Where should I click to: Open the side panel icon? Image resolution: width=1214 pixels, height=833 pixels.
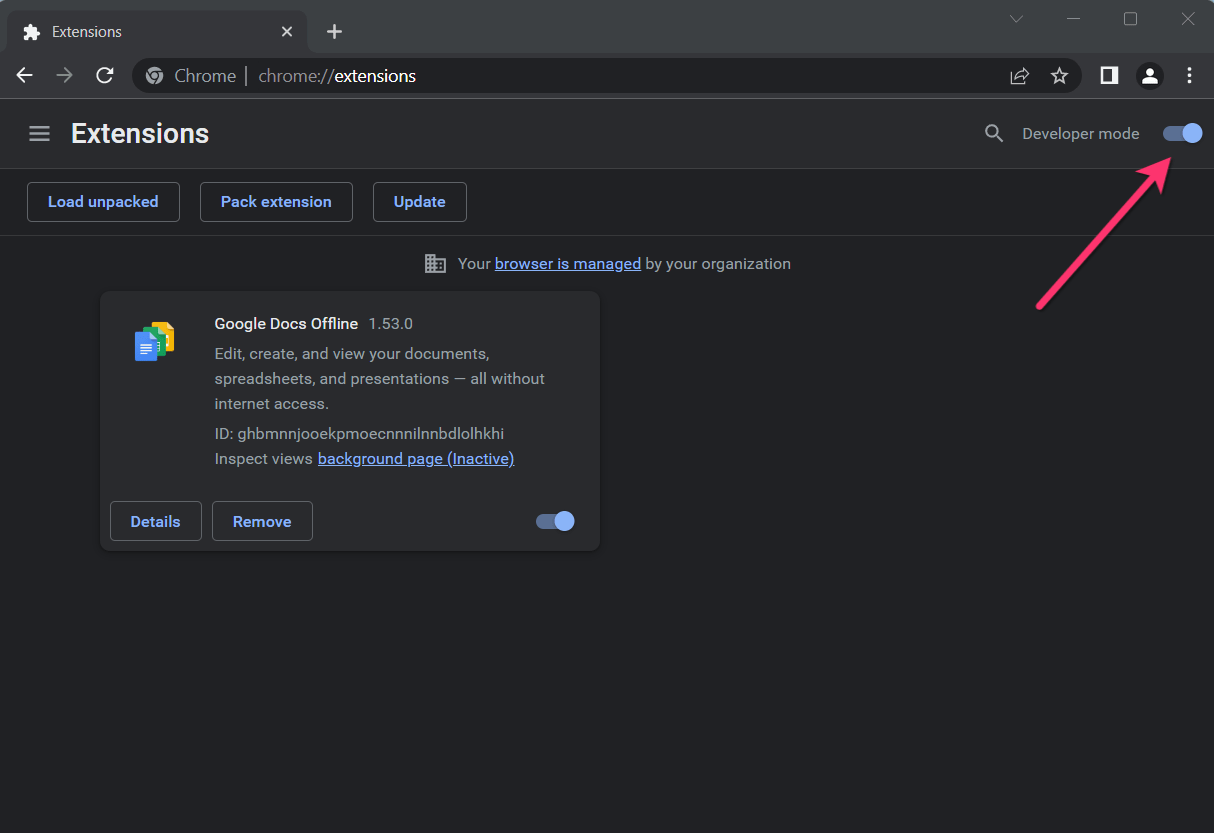1108,75
